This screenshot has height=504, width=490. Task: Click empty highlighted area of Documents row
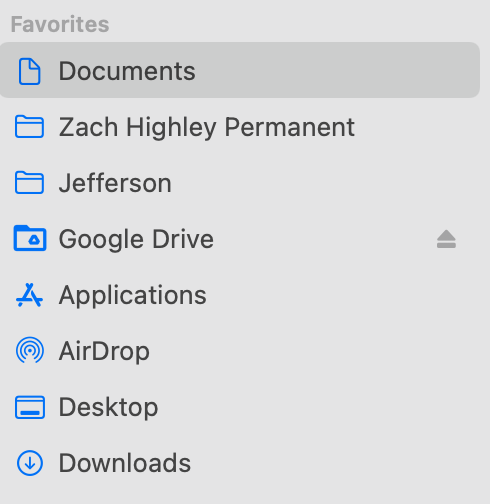(337, 70)
